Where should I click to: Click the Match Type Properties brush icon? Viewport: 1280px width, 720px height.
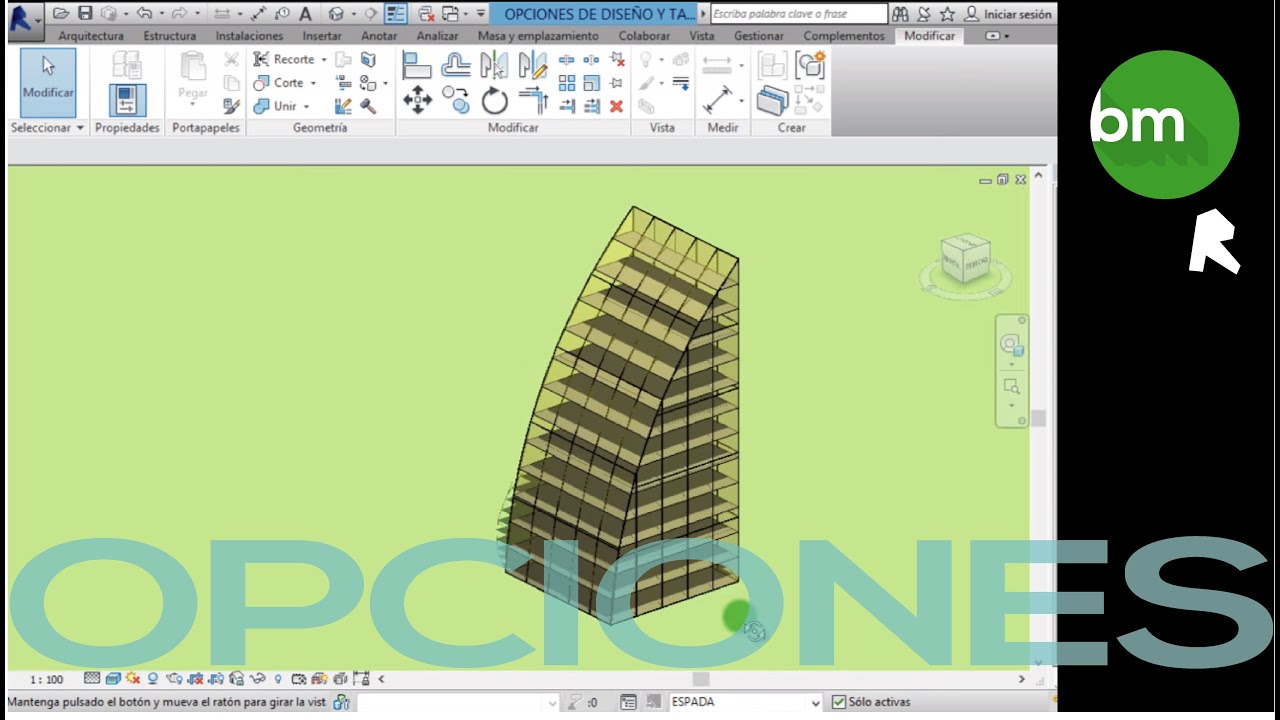(231, 106)
